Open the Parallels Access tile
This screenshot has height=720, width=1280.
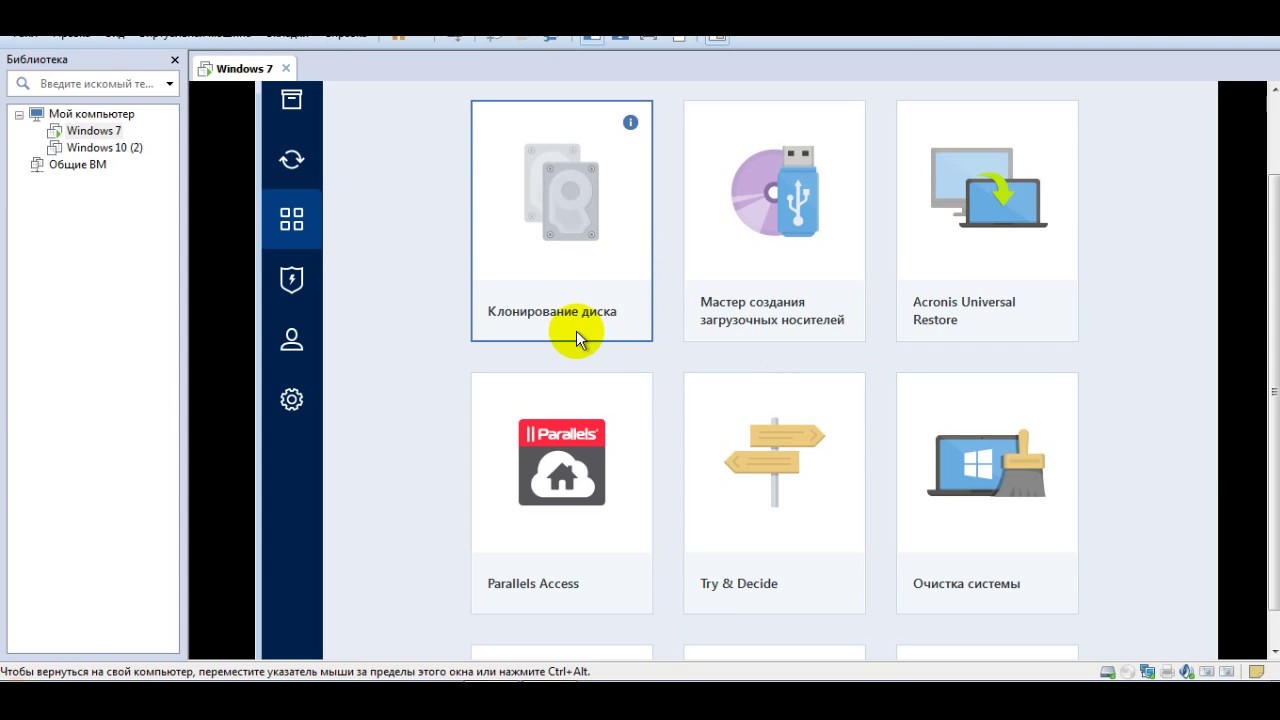tap(562, 493)
